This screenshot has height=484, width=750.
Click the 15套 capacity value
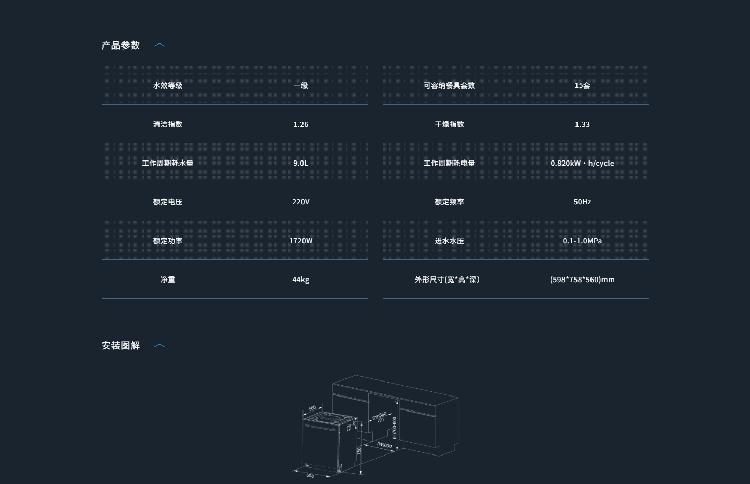(582, 86)
